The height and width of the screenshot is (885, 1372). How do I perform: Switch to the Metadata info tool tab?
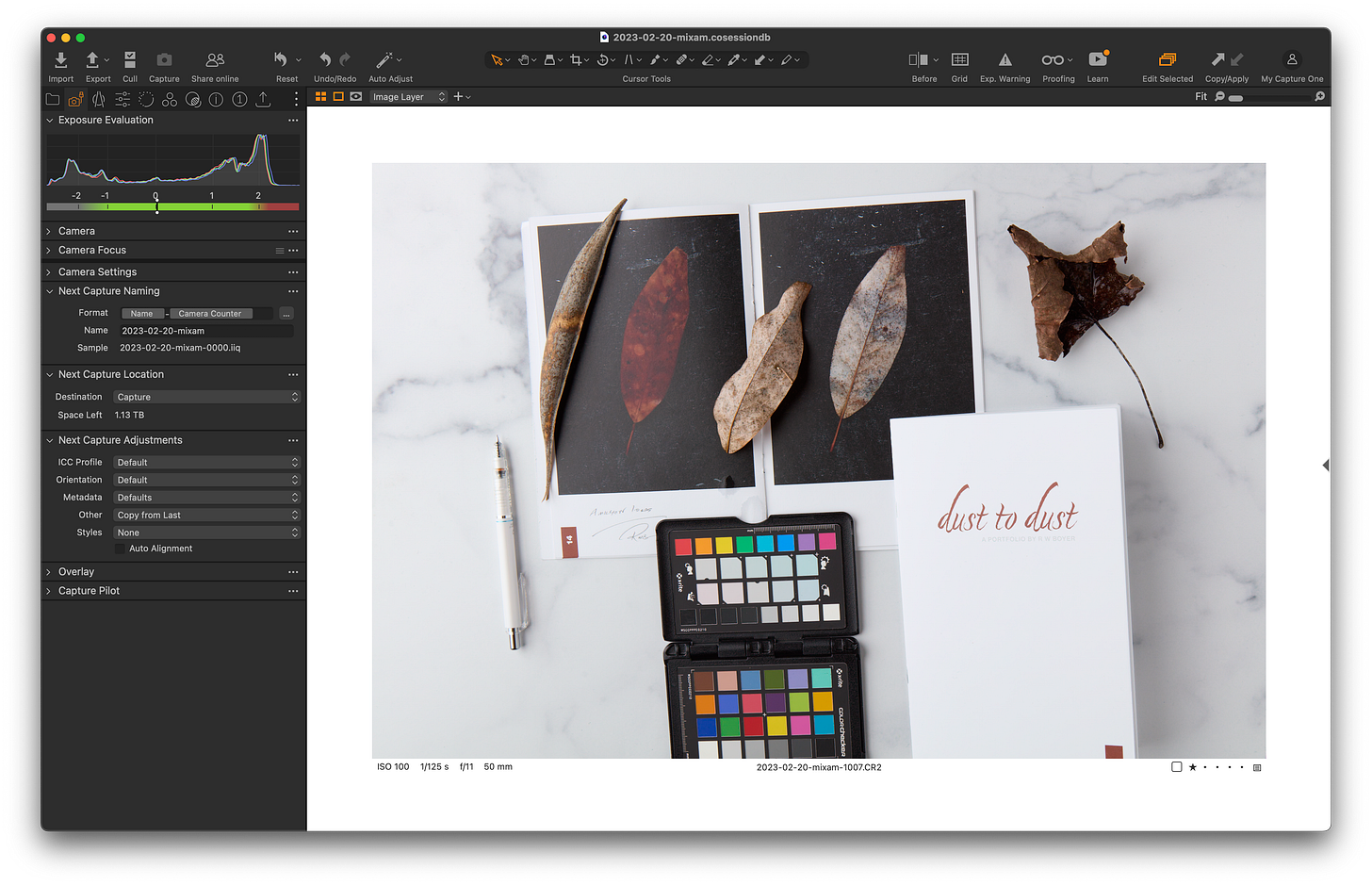(216, 99)
